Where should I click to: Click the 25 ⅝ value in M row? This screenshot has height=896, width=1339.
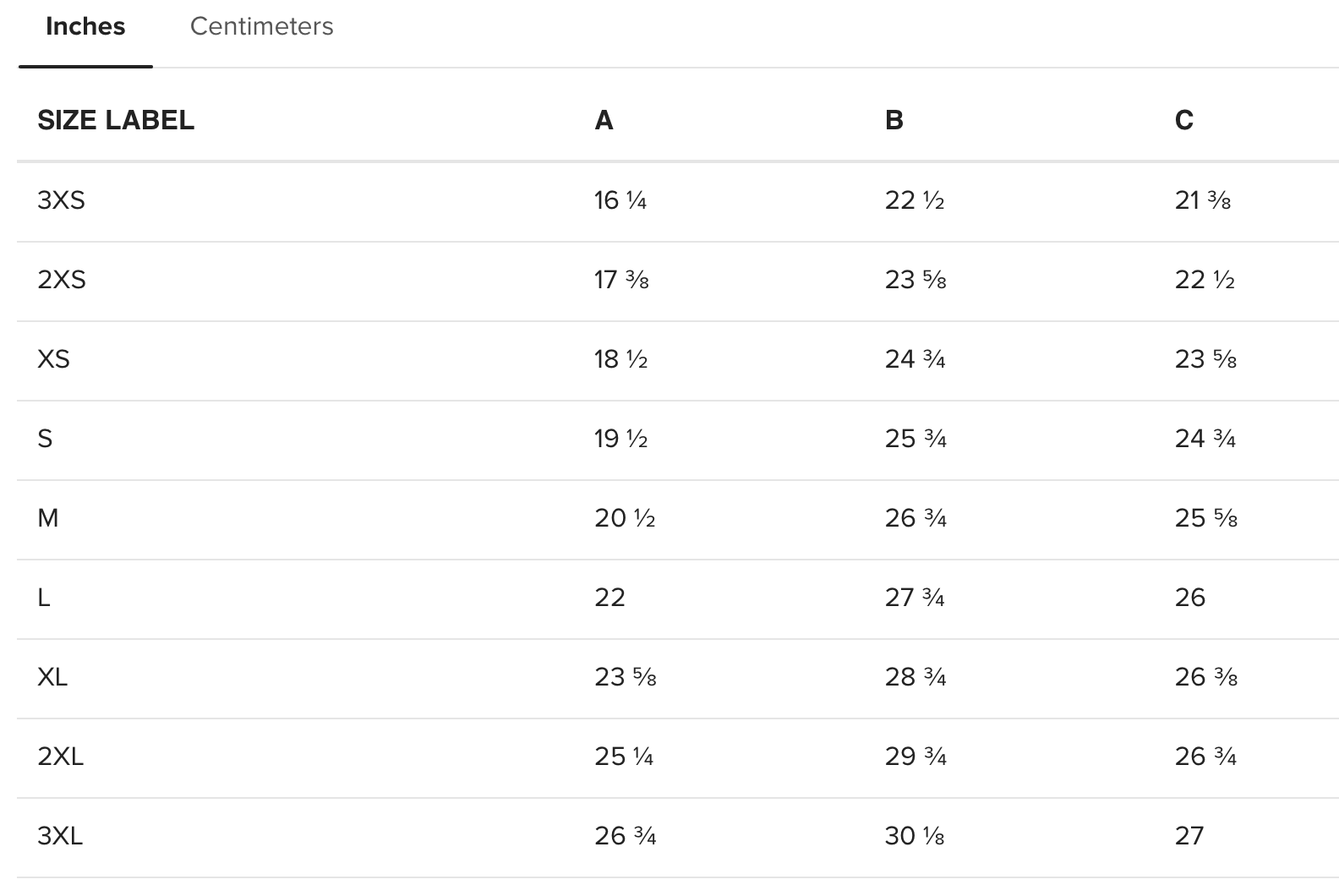pos(1205,518)
